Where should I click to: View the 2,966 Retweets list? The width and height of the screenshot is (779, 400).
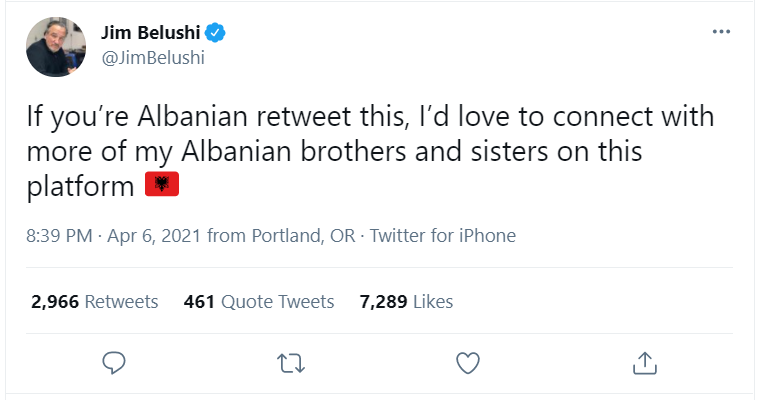click(x=95, y=301)
